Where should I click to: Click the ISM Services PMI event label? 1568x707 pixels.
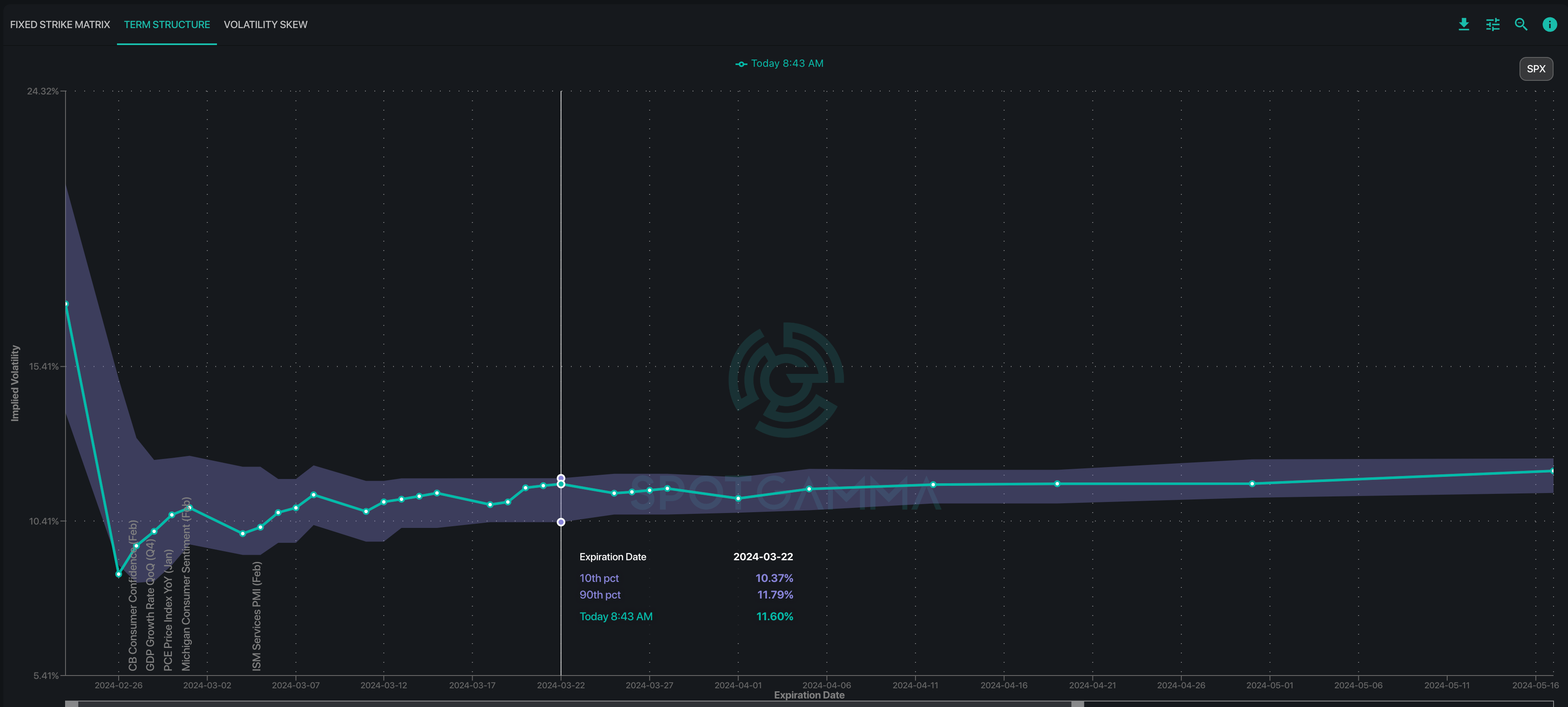(257, 616)
